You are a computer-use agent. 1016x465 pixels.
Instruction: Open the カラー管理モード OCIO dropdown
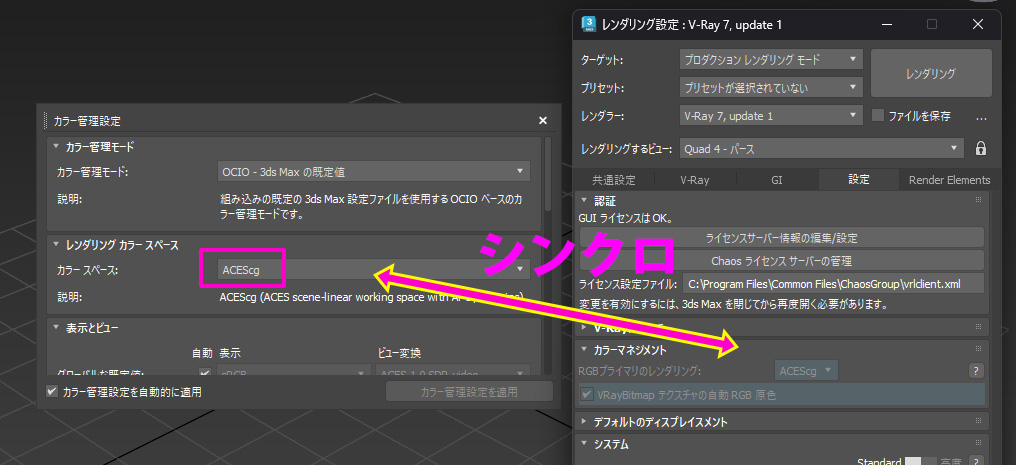tap(373, 172)
